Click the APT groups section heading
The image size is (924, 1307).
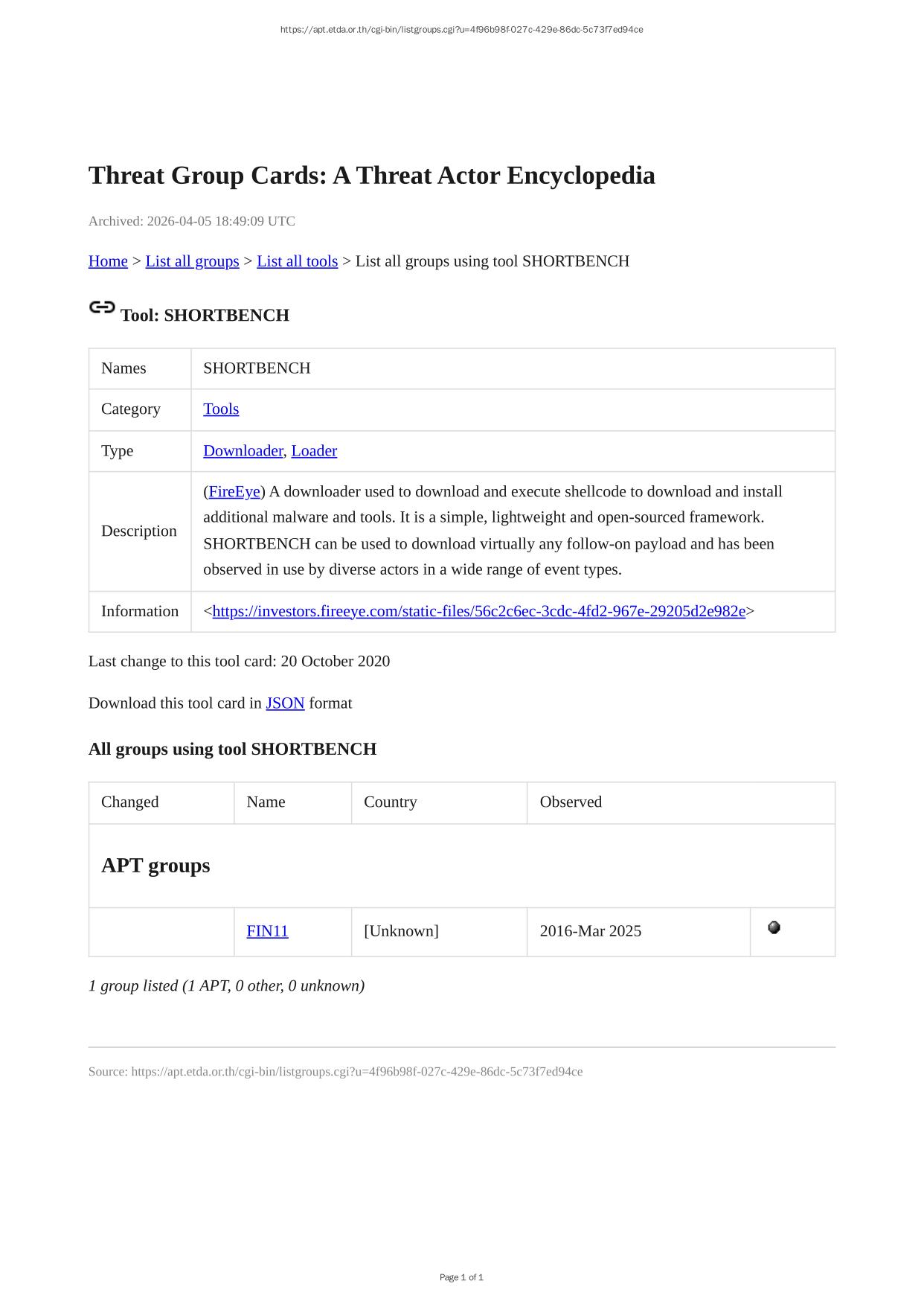click(x=155, y=866)
